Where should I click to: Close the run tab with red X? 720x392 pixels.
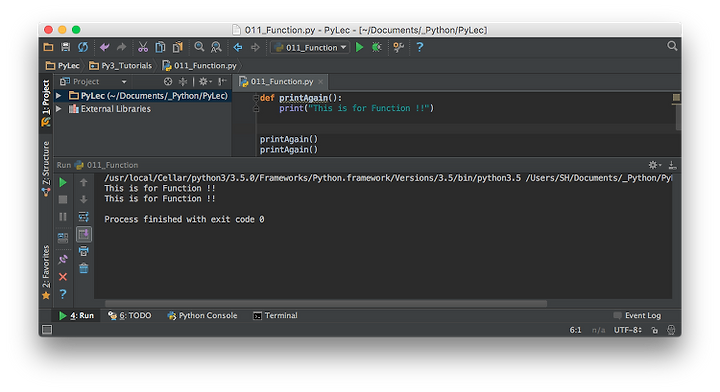63,277
